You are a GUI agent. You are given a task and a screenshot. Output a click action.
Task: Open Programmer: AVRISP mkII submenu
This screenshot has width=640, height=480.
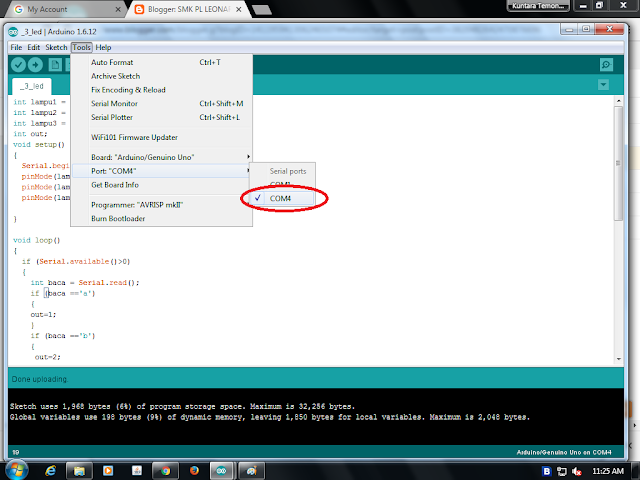click(162, 205)
